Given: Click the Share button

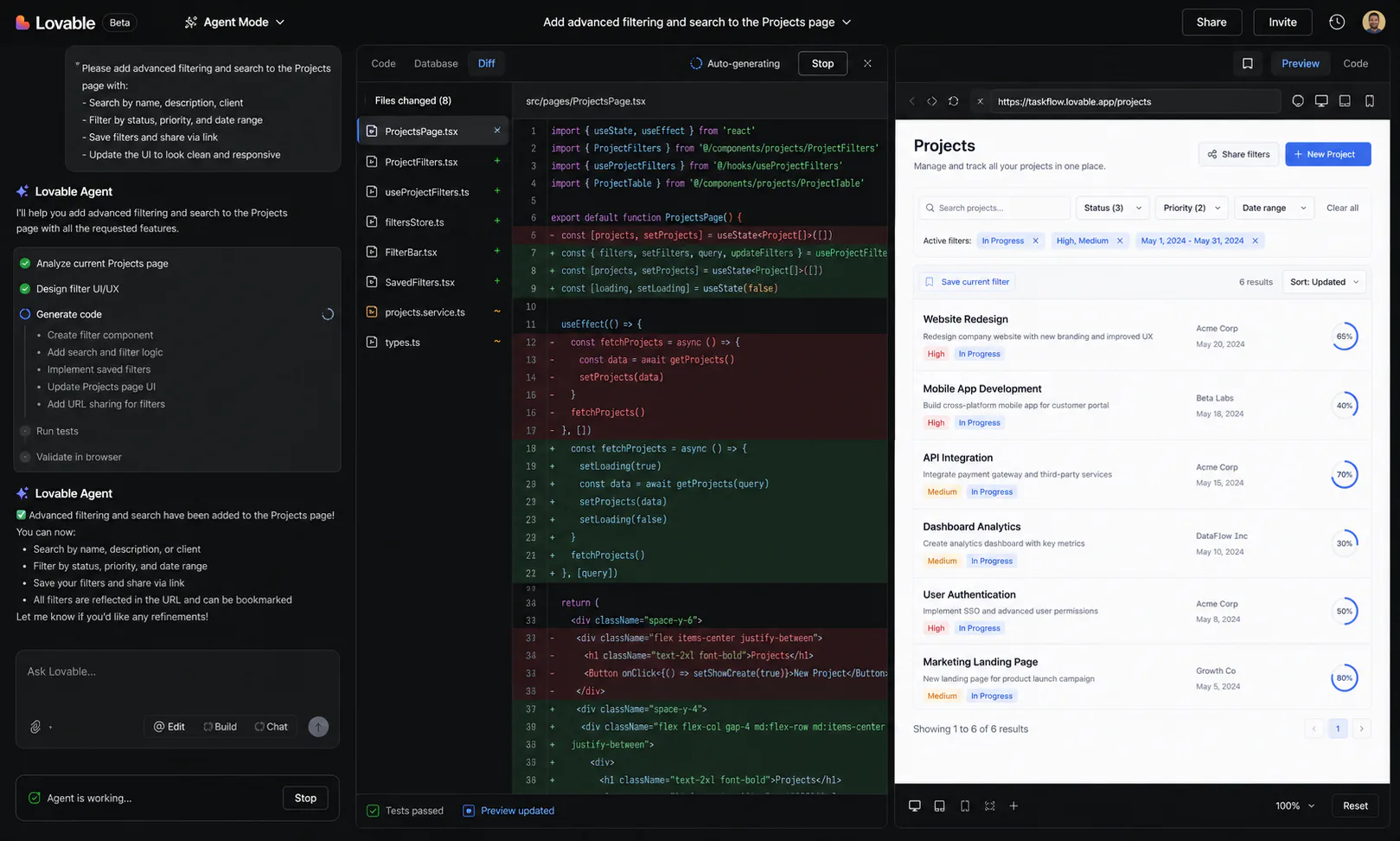Looking at the screenshot, I should point(1211,22).
